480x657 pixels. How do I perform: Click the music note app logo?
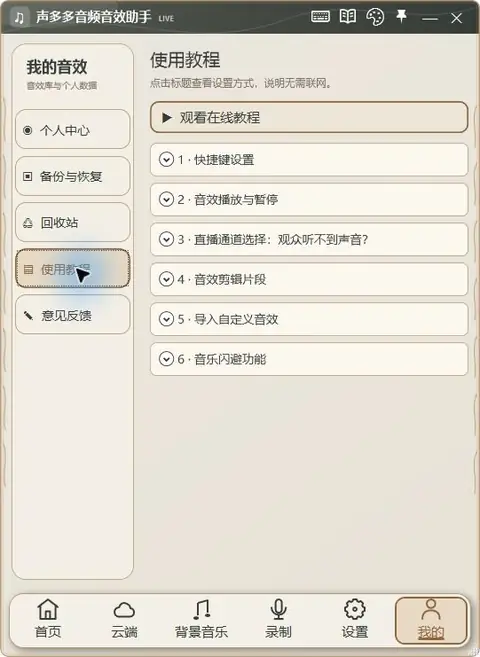19,18
